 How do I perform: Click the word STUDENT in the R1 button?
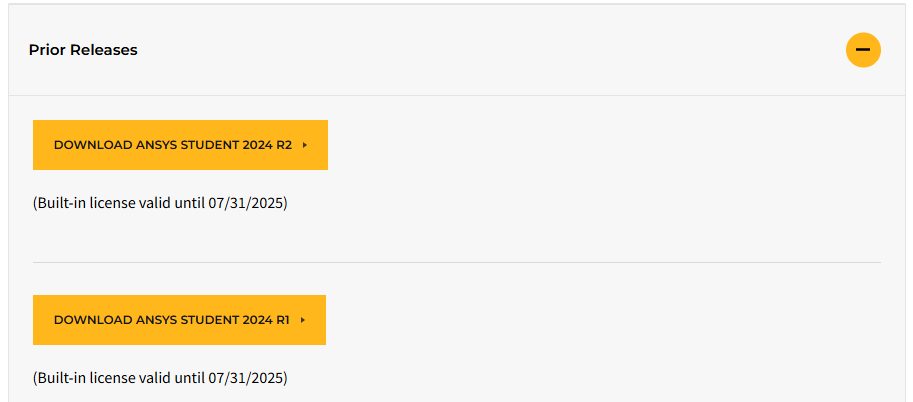210,320
